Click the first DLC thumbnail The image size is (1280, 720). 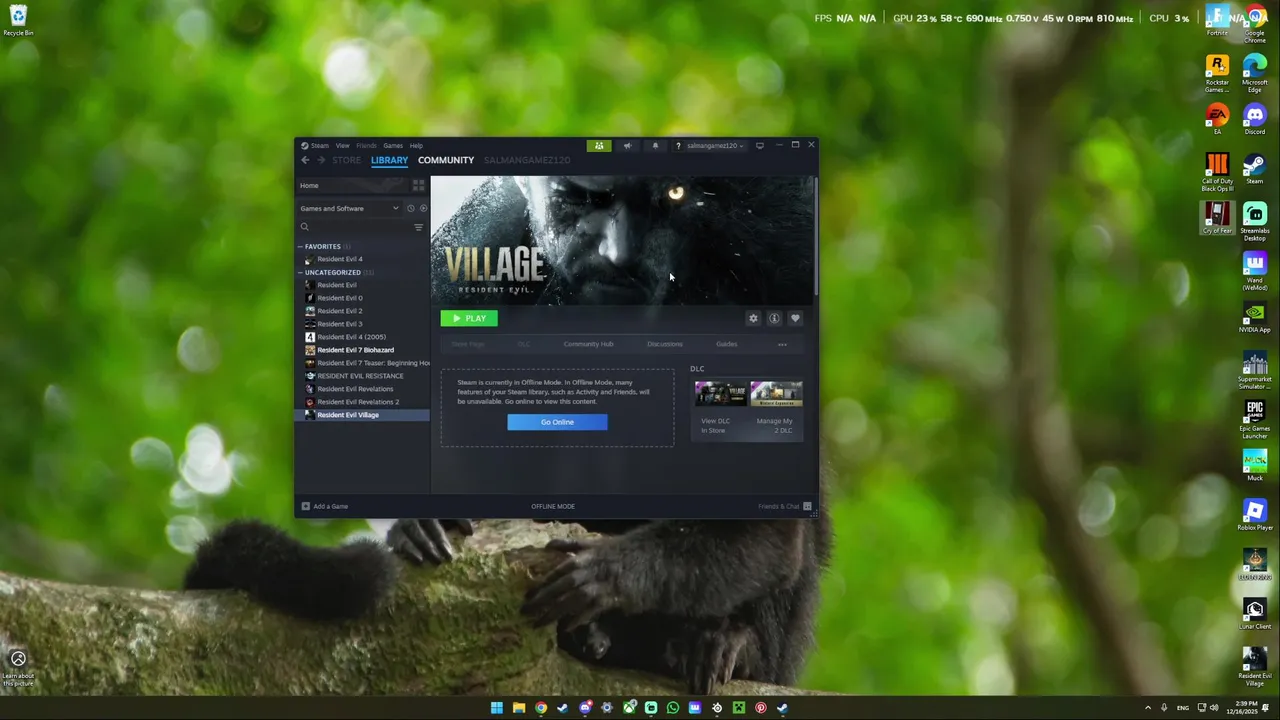pos(721,393)
